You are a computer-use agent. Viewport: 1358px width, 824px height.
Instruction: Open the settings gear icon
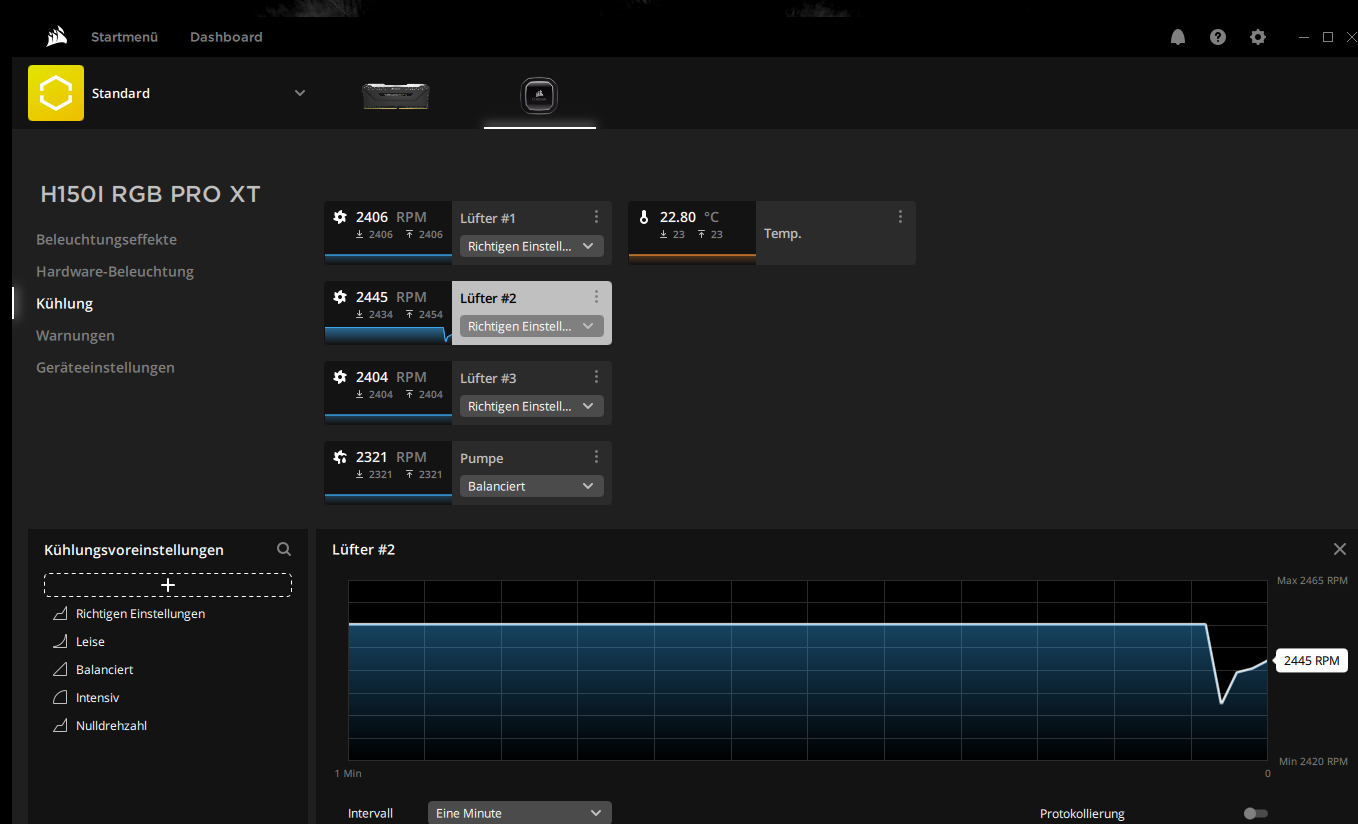point(1258,37)
